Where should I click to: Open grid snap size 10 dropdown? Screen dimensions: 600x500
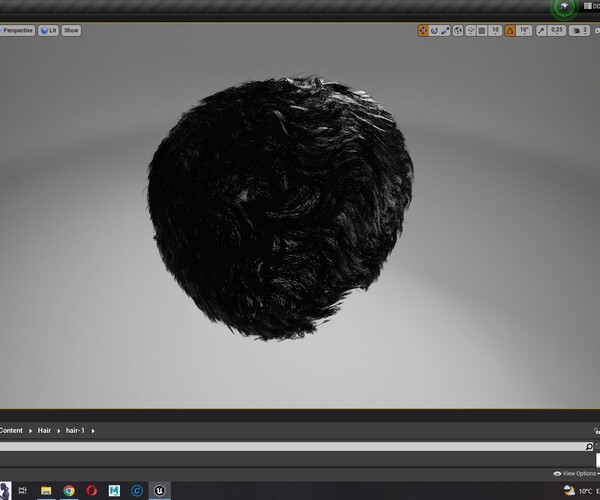coord(495,31)
